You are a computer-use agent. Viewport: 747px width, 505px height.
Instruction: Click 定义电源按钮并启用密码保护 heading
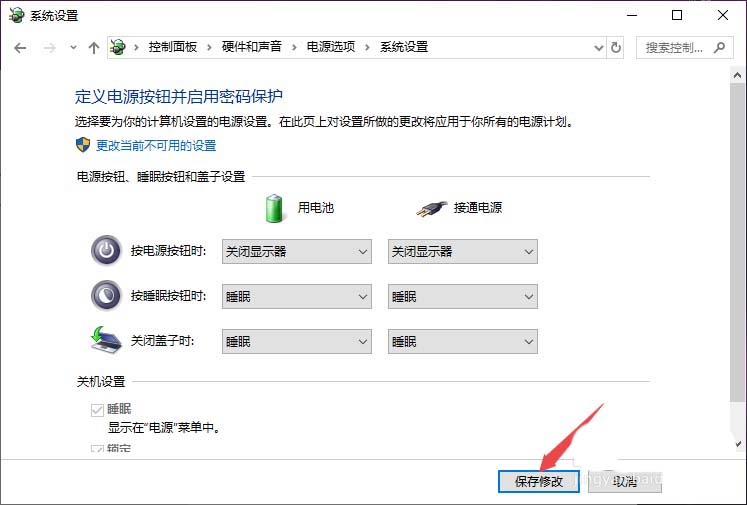(x=179, y=96)
